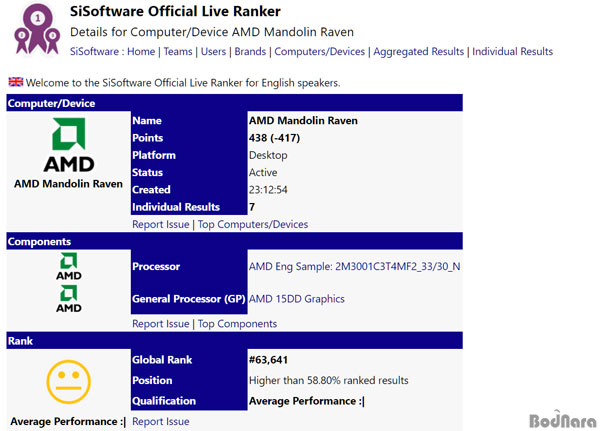Viewport: 600px width, 431px height.
Task: Click Report Issue under Rank section
Action: pyautogui.click(x=161, y=421)
